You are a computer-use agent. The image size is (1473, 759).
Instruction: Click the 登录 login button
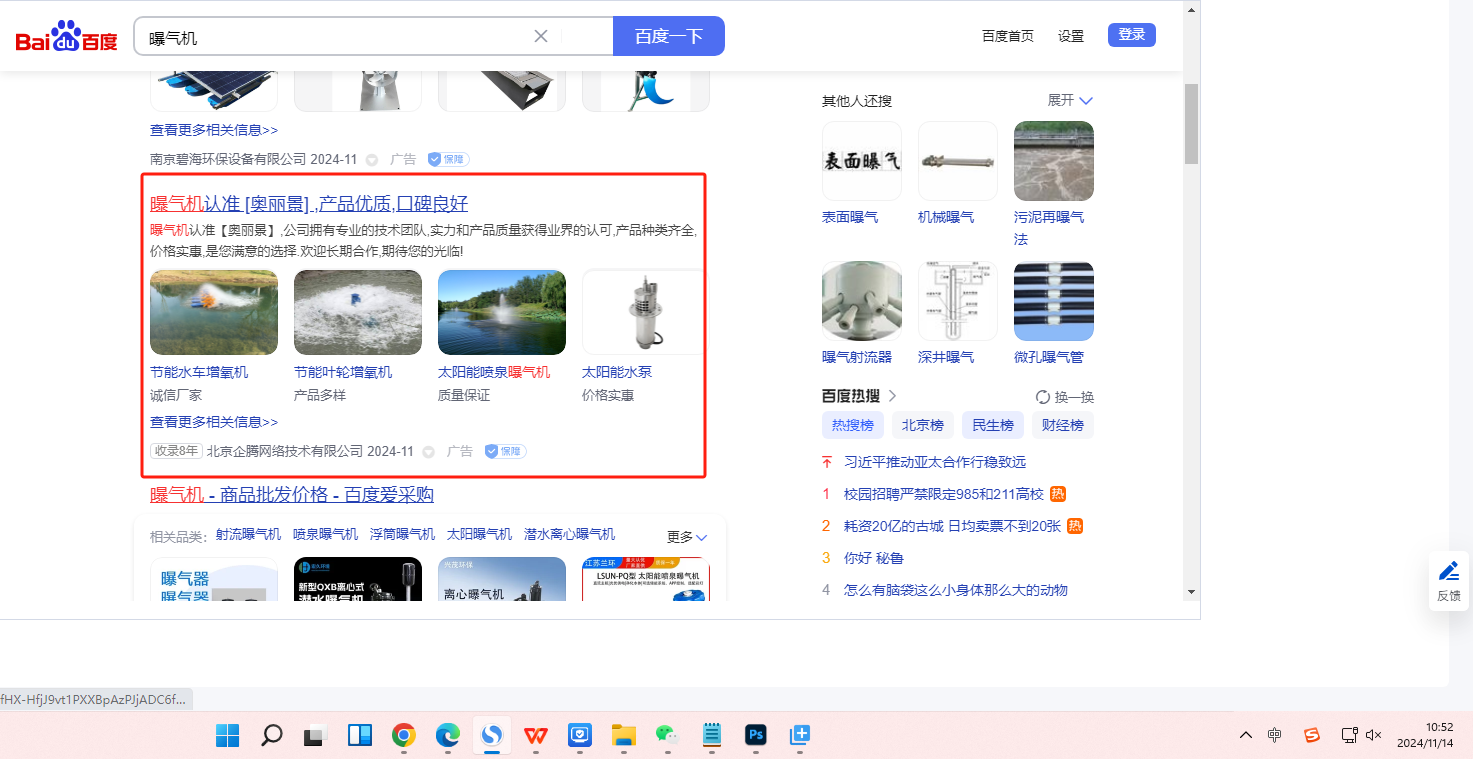pyautogui.click(x=1132, y=35)
